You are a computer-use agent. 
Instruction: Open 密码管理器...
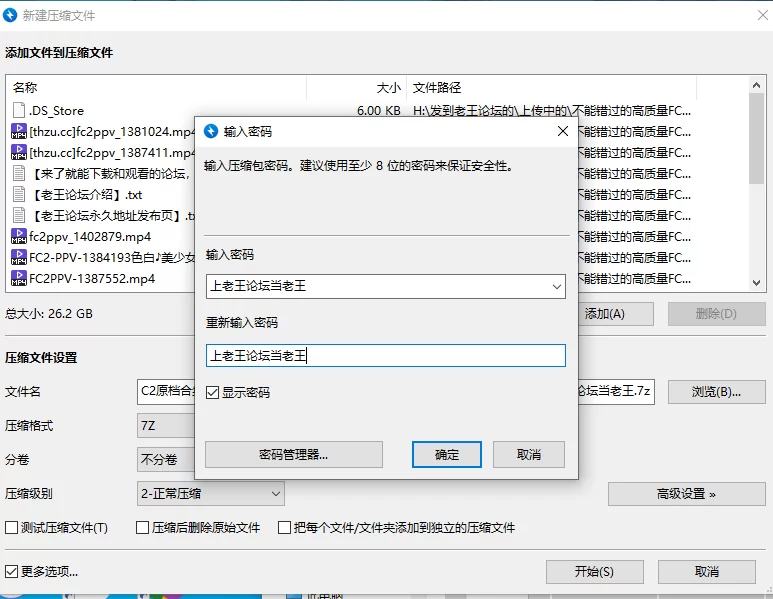click(x=294, y=454)
